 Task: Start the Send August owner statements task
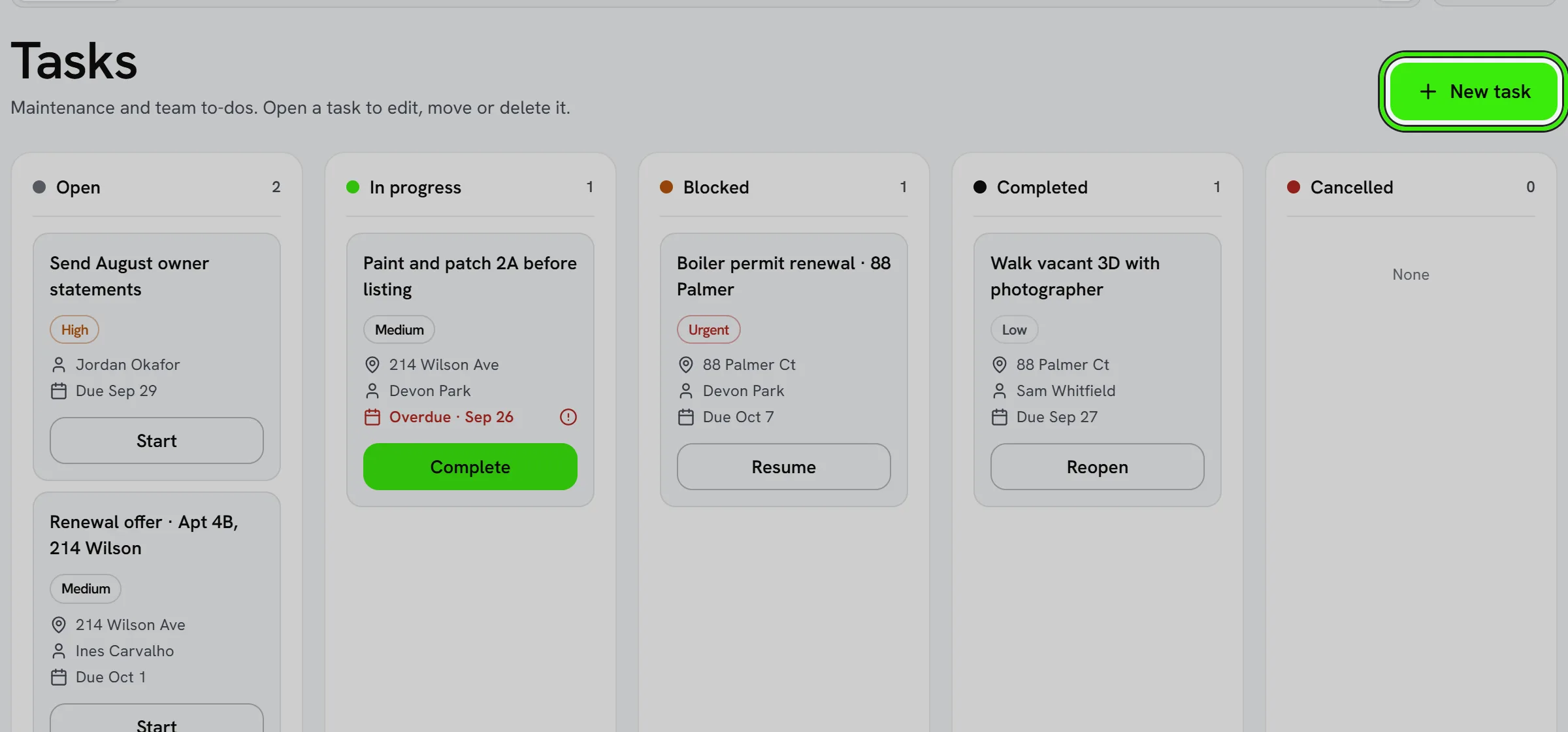(x=157, y=441)
